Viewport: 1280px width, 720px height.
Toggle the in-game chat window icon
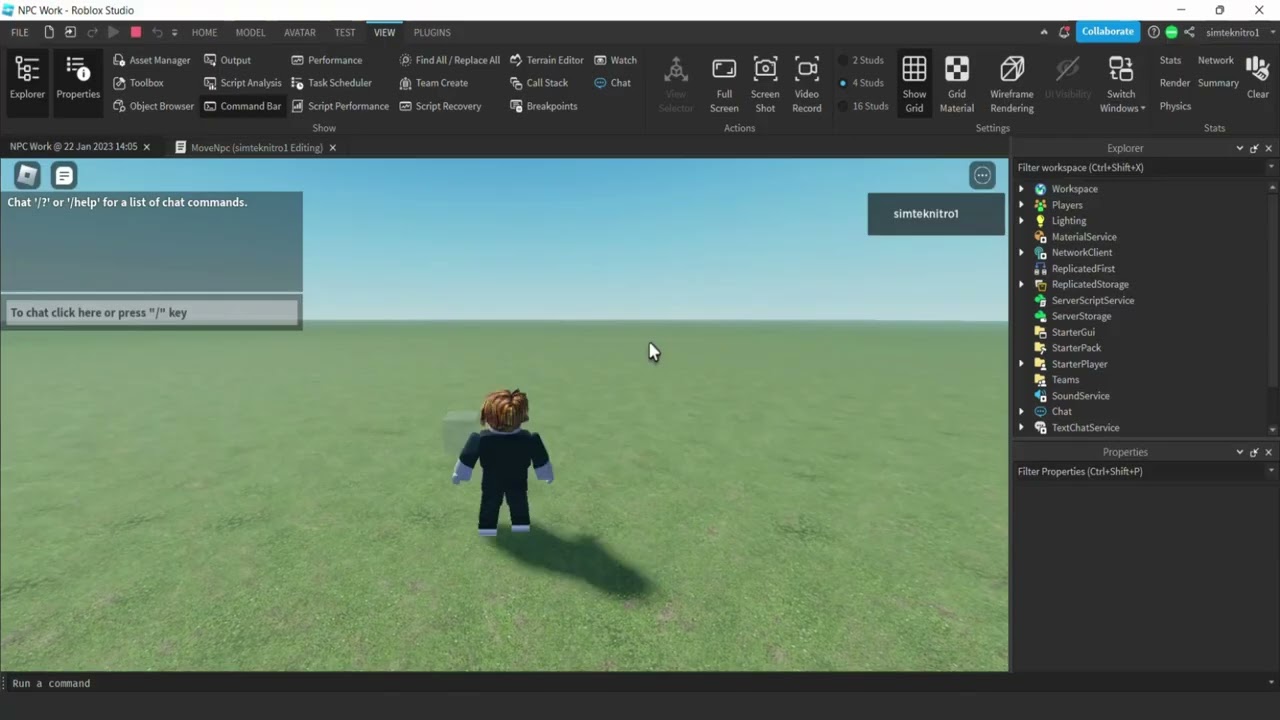[x=64, y=176]
